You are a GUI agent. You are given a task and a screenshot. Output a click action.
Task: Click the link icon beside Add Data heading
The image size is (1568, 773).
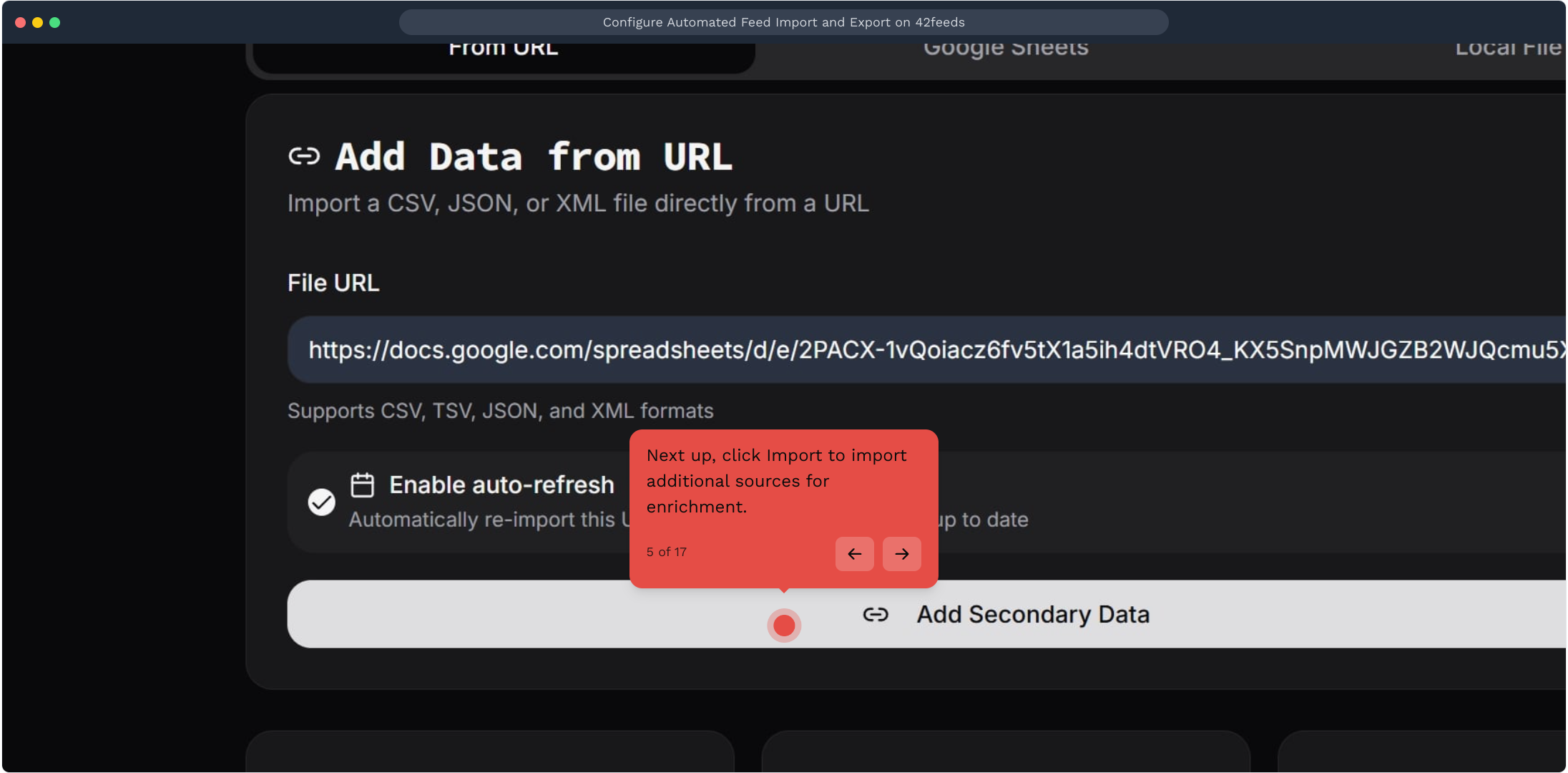304,156
